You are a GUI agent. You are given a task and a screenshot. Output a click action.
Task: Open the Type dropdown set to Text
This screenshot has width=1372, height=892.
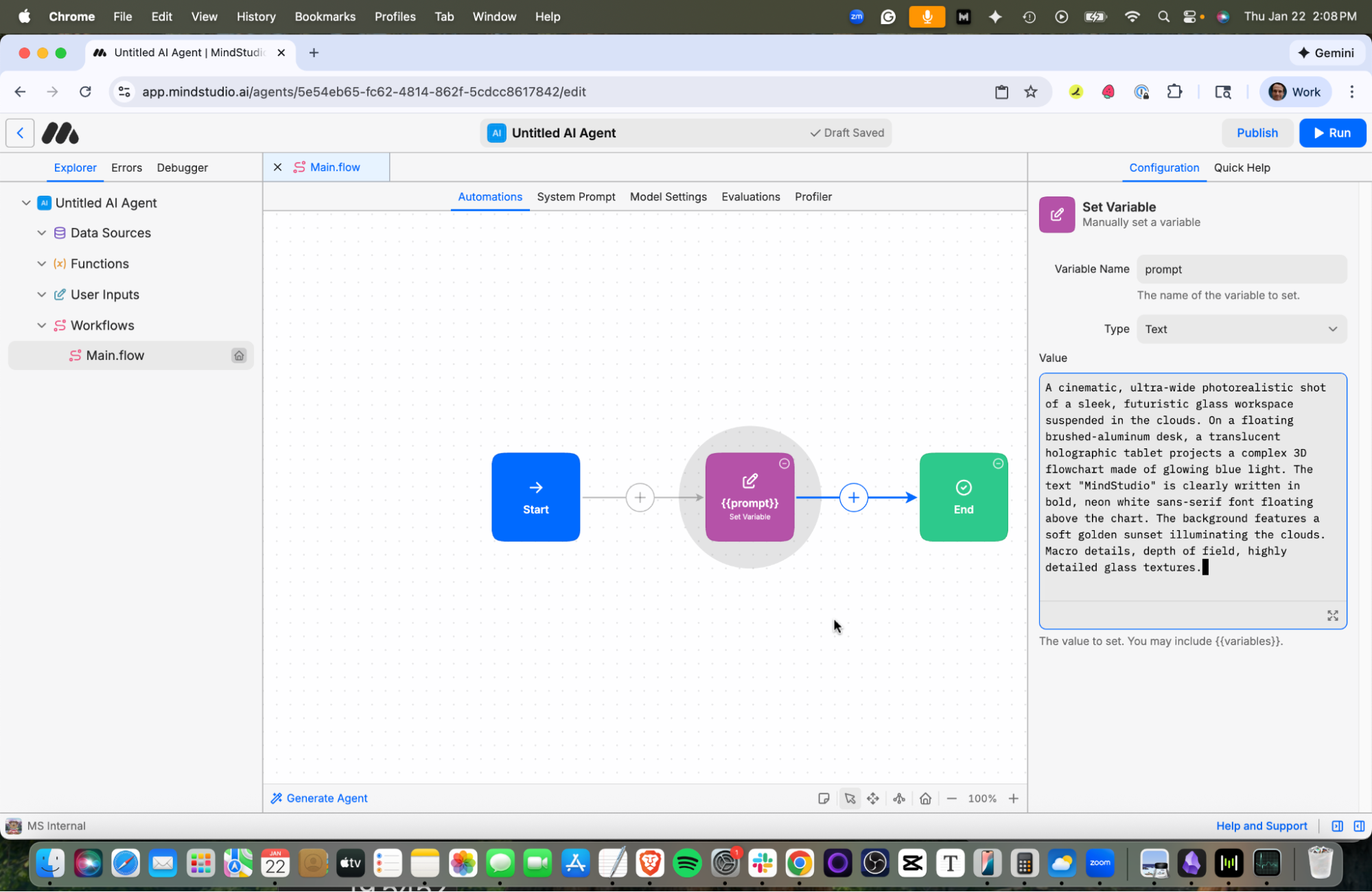pyautogui.click(x=1241, y=329)
